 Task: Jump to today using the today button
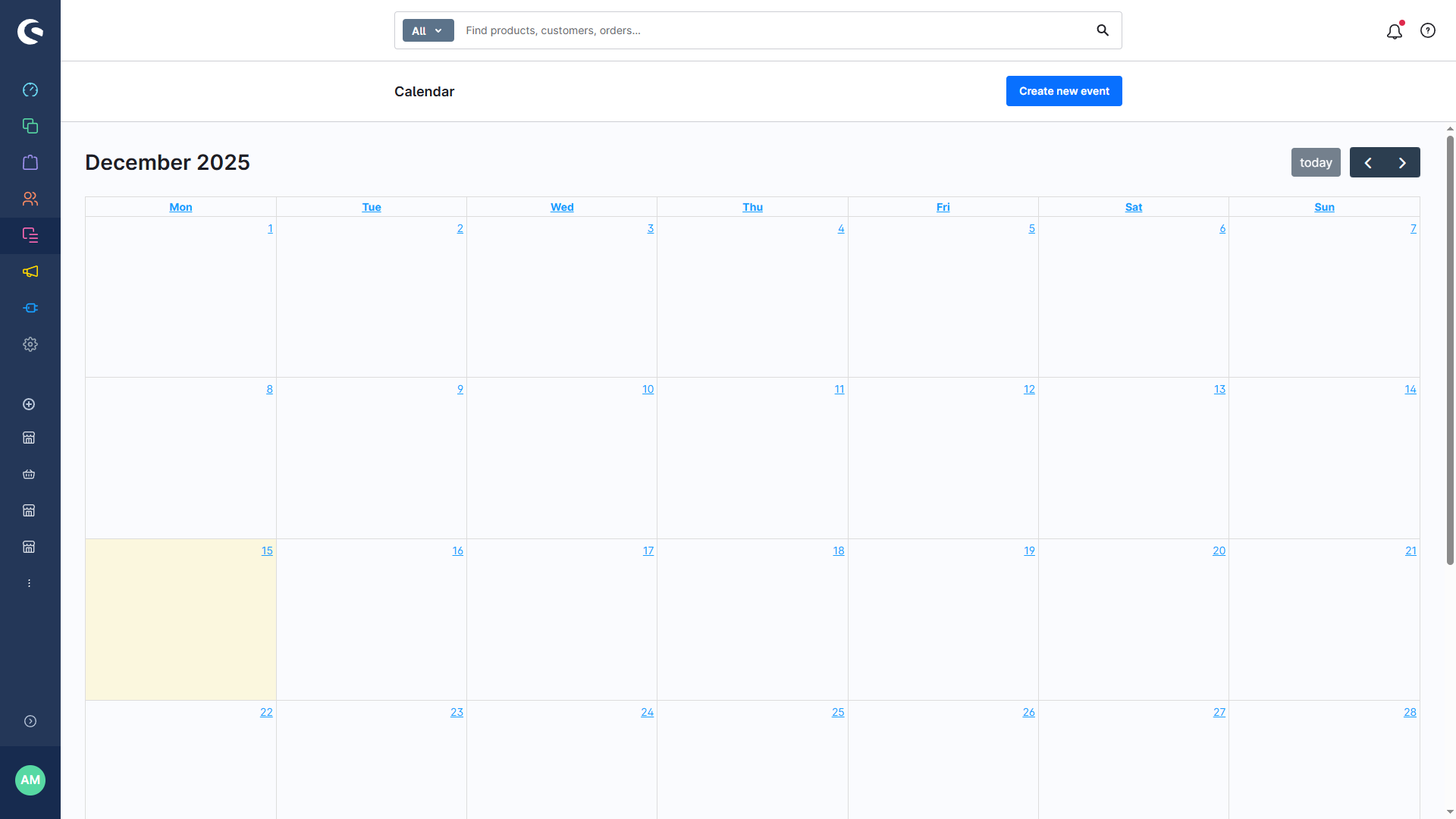1316,162
